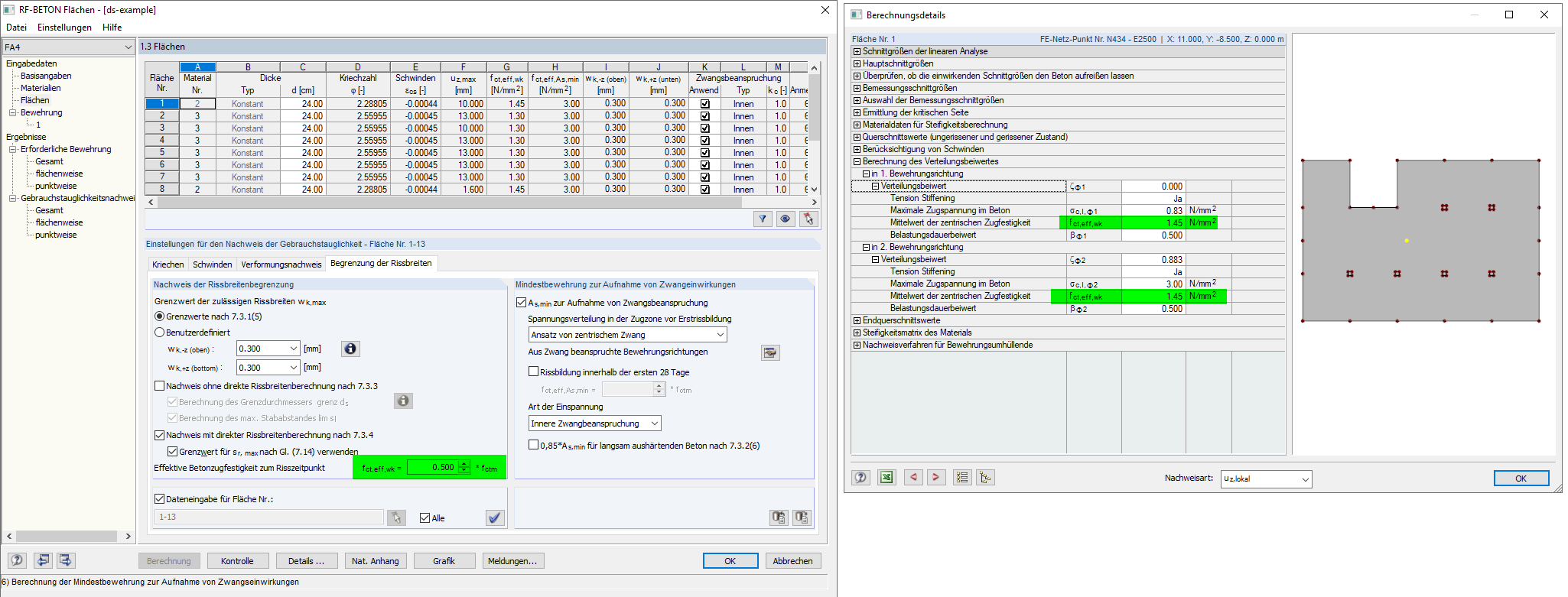
Task: Click the Kontrolle button
Action: 237,561
